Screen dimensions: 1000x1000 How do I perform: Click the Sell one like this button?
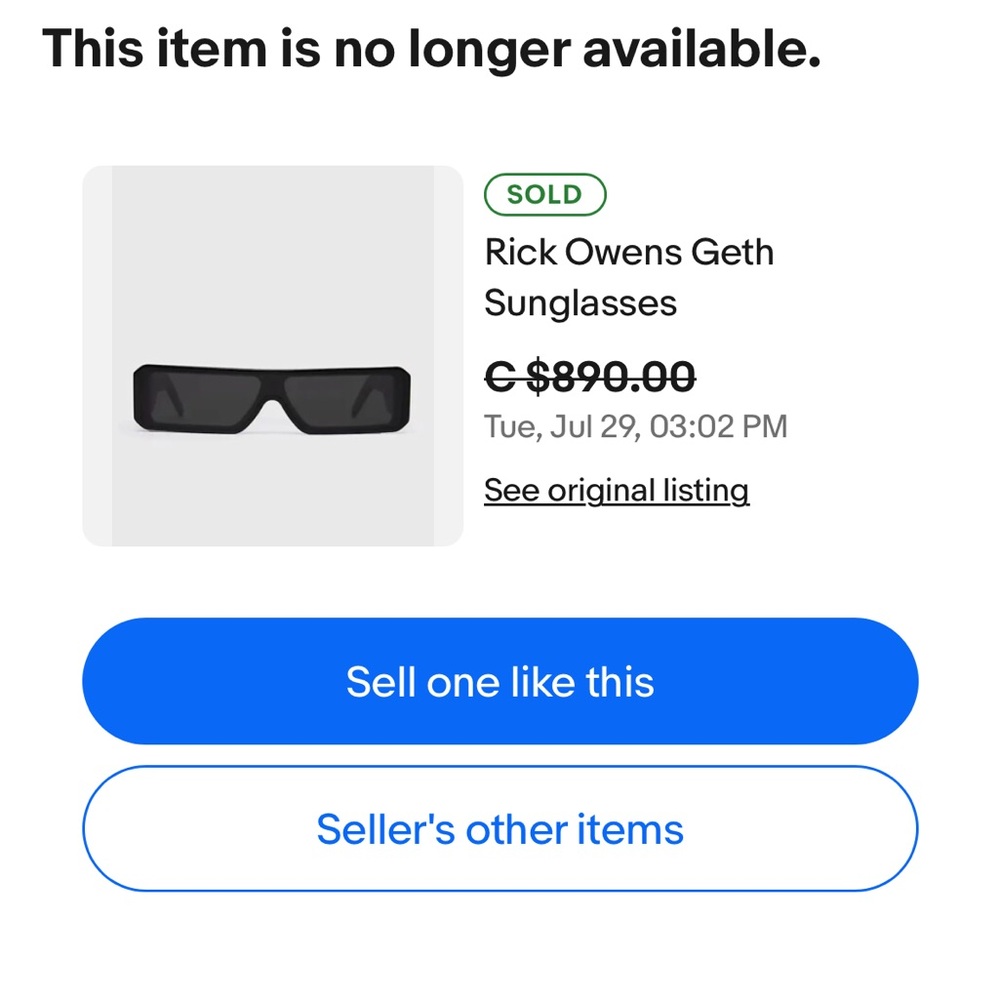point(500,681)
